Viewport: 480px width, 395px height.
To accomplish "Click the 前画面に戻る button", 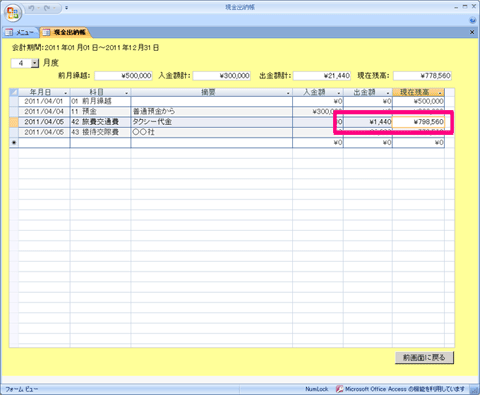I will click(x=424, y=358).
